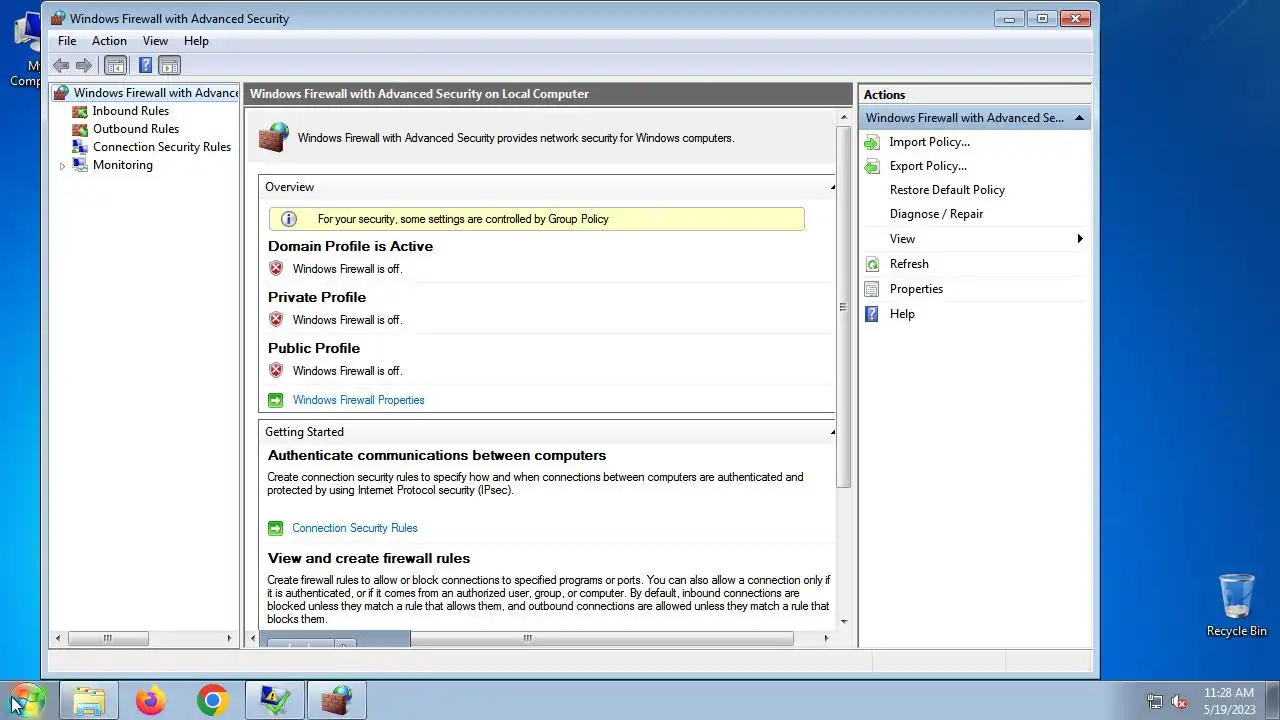1280x720 pixels.
Task: Open the Windows Firewall Properties link
Action: pos(358,400)
